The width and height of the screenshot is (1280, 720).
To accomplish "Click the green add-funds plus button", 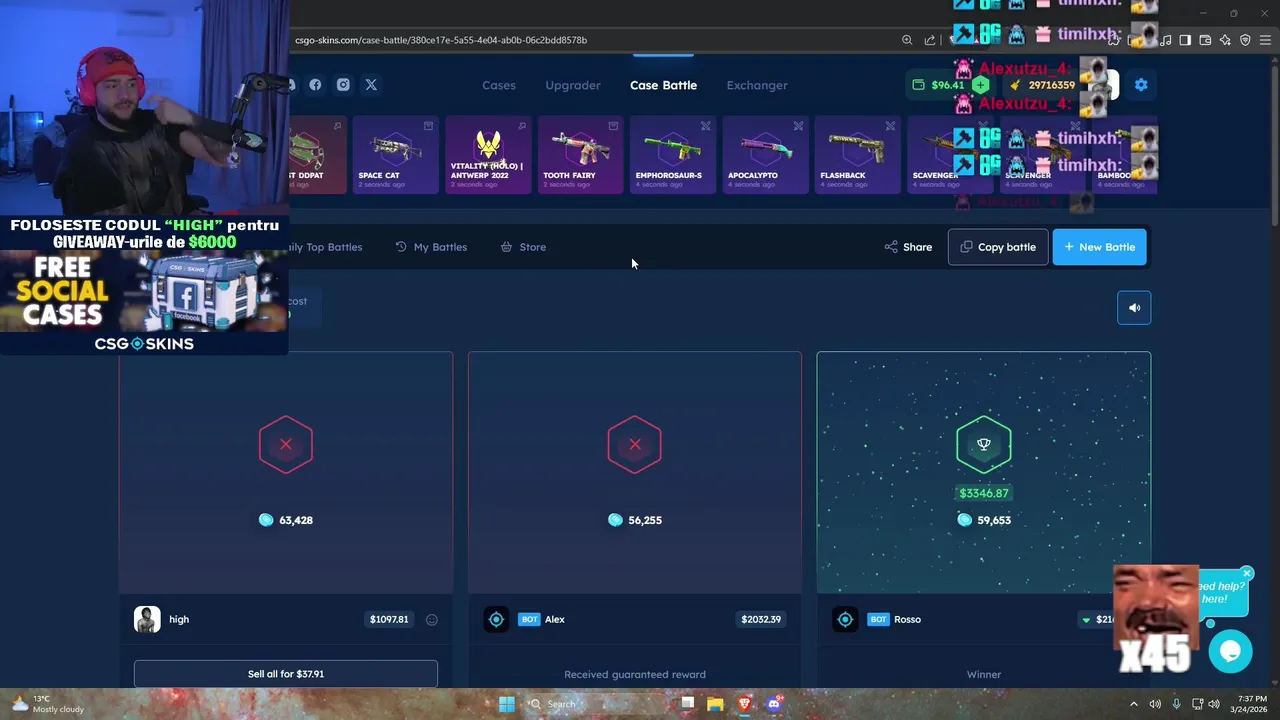I will 979,85.
